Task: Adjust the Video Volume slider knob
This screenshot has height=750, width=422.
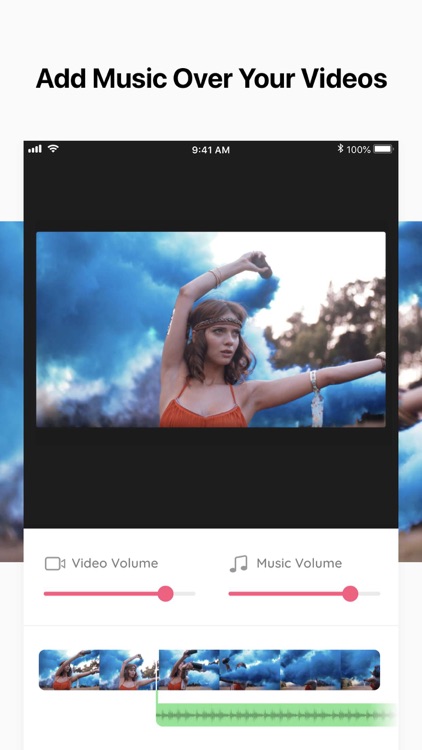Action: pyautogui.click(x=166, y=594)
